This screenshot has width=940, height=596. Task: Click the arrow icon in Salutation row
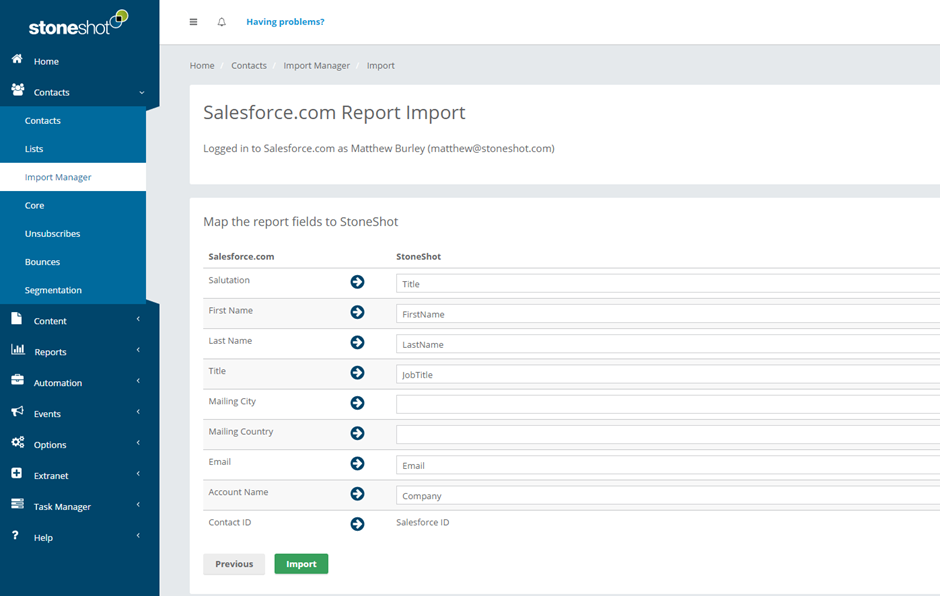357,282
